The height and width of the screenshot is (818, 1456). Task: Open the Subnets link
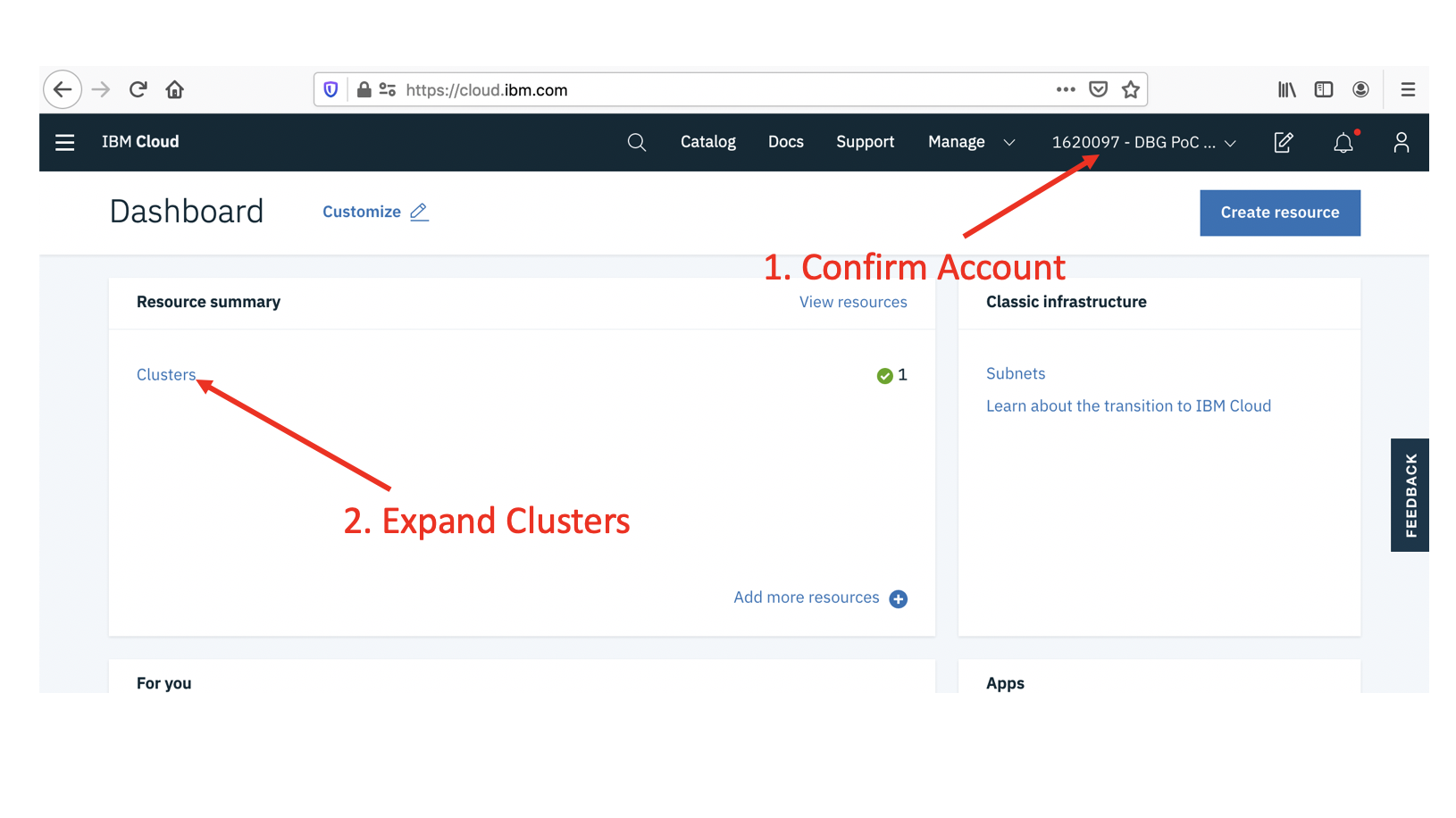(x=1016, y=373)
